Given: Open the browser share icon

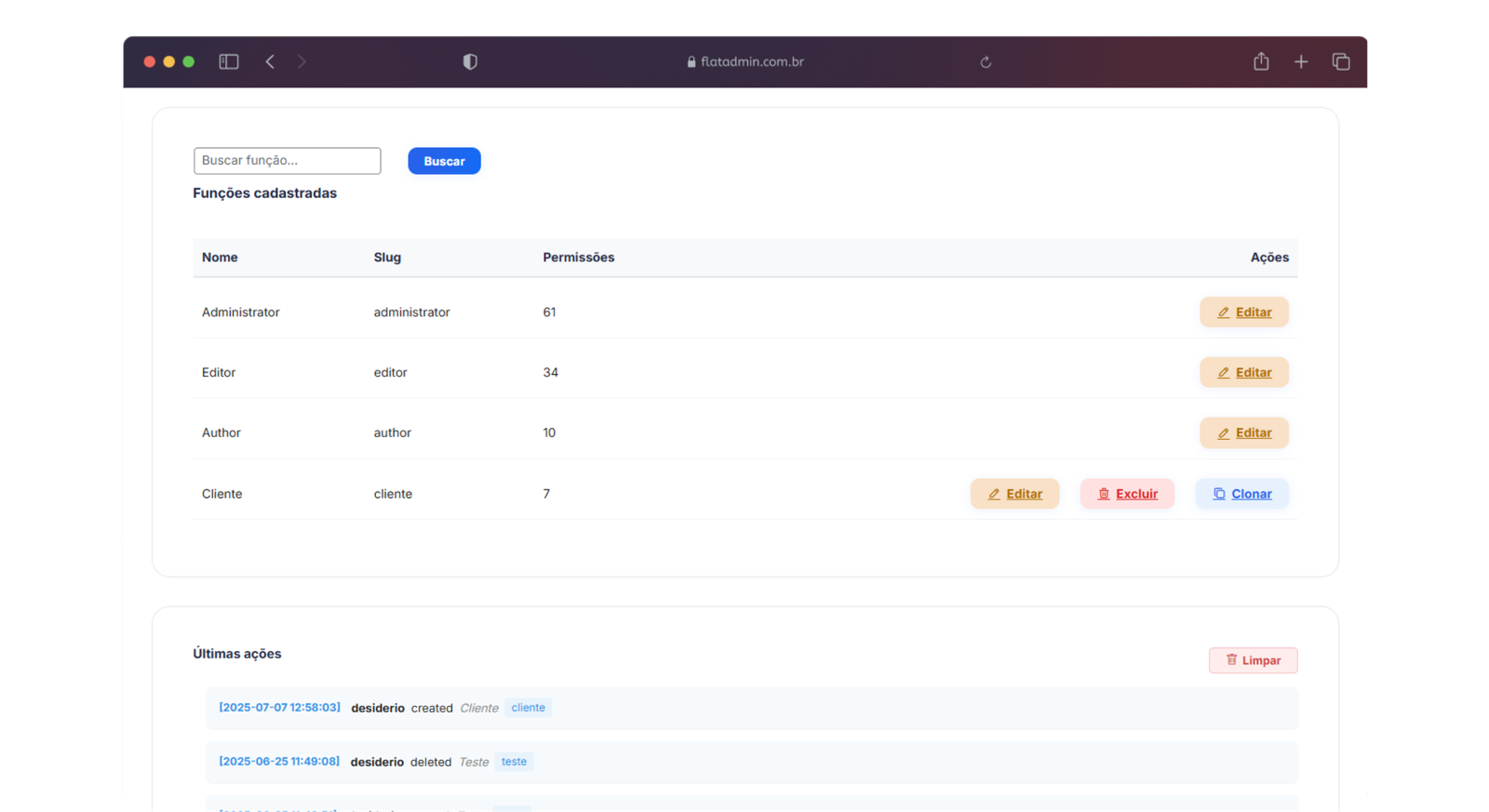Looking at the screenshot, I should click(1261, 61).
